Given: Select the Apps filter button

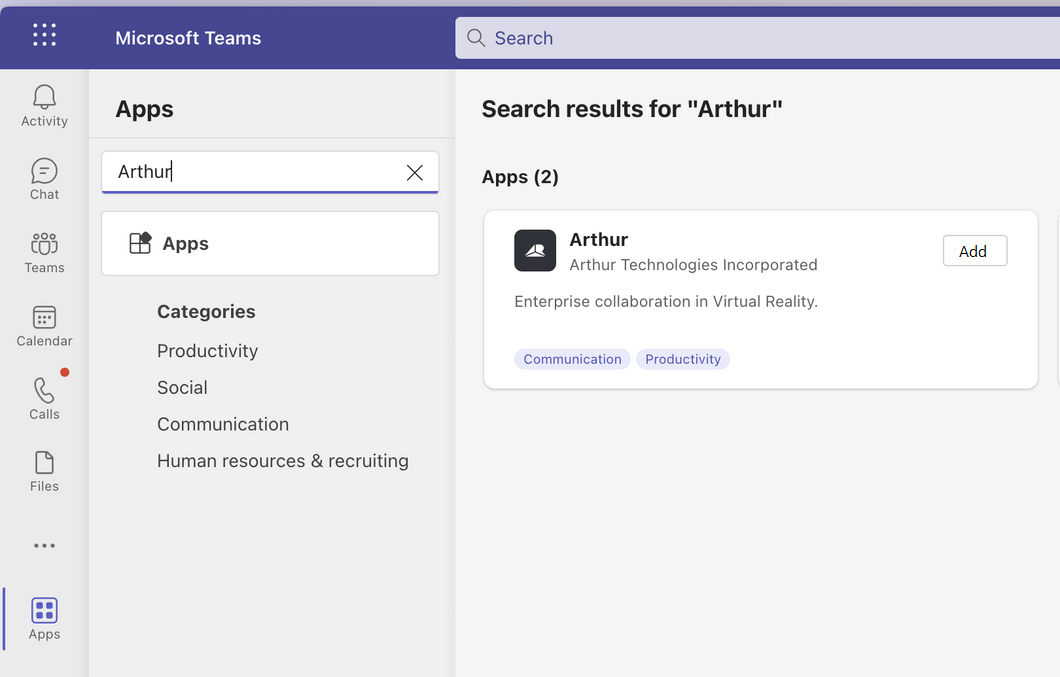Looking at the screenshot, I should click(269, 243).
